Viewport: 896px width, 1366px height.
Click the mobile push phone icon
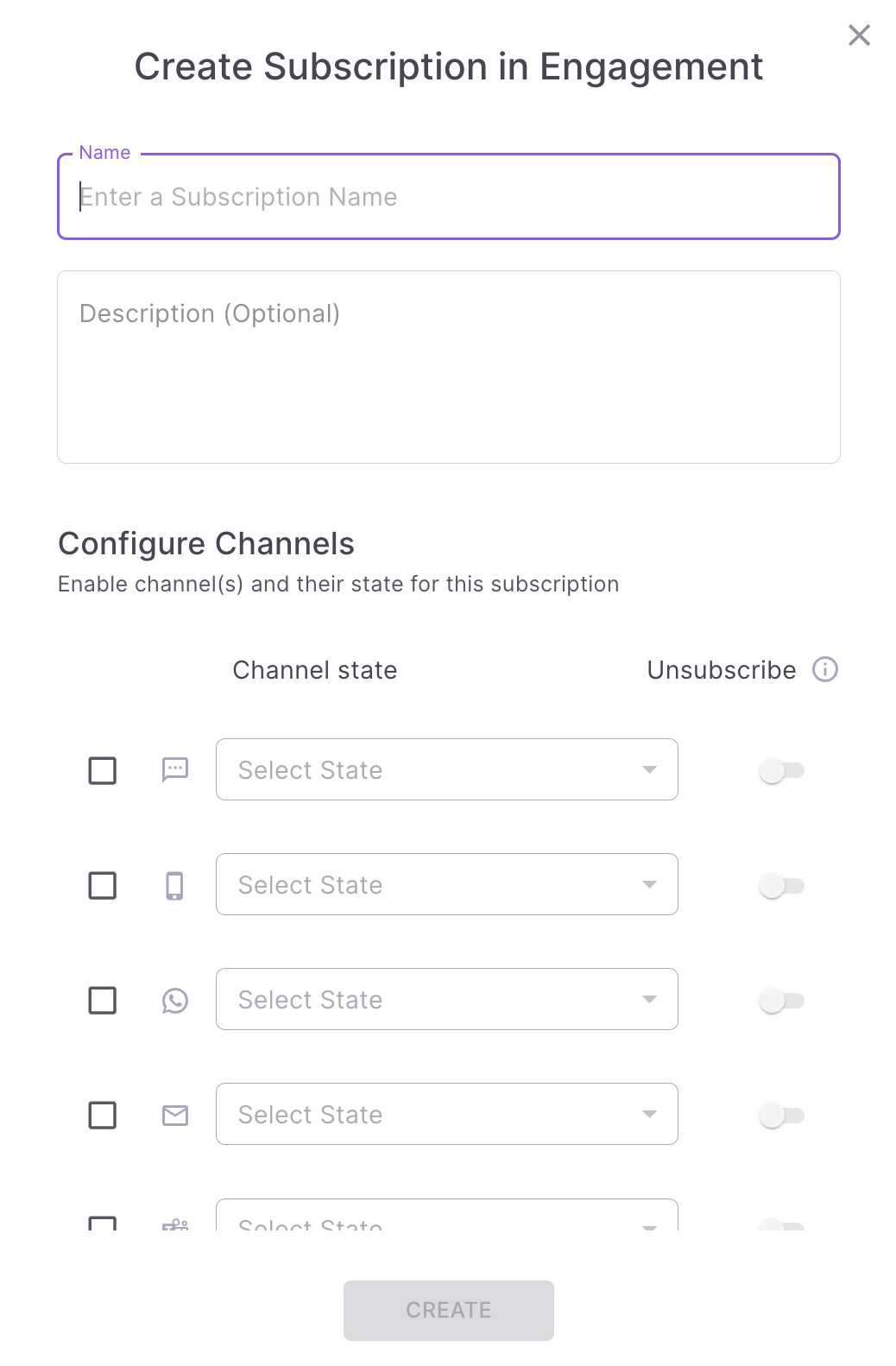tap(175, 885)
